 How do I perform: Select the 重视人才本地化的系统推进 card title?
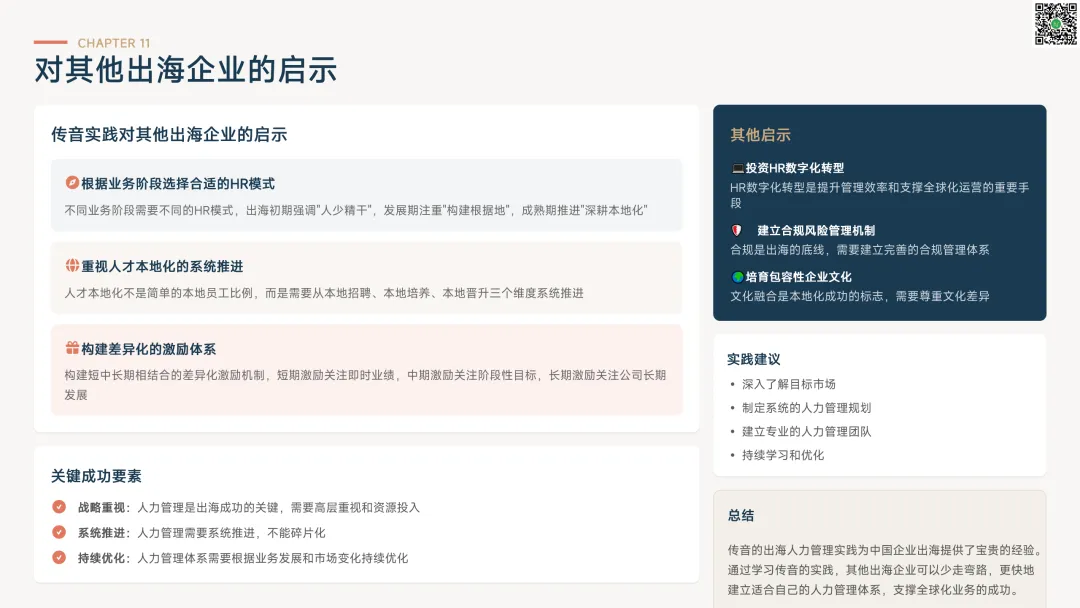coord(162,266)
